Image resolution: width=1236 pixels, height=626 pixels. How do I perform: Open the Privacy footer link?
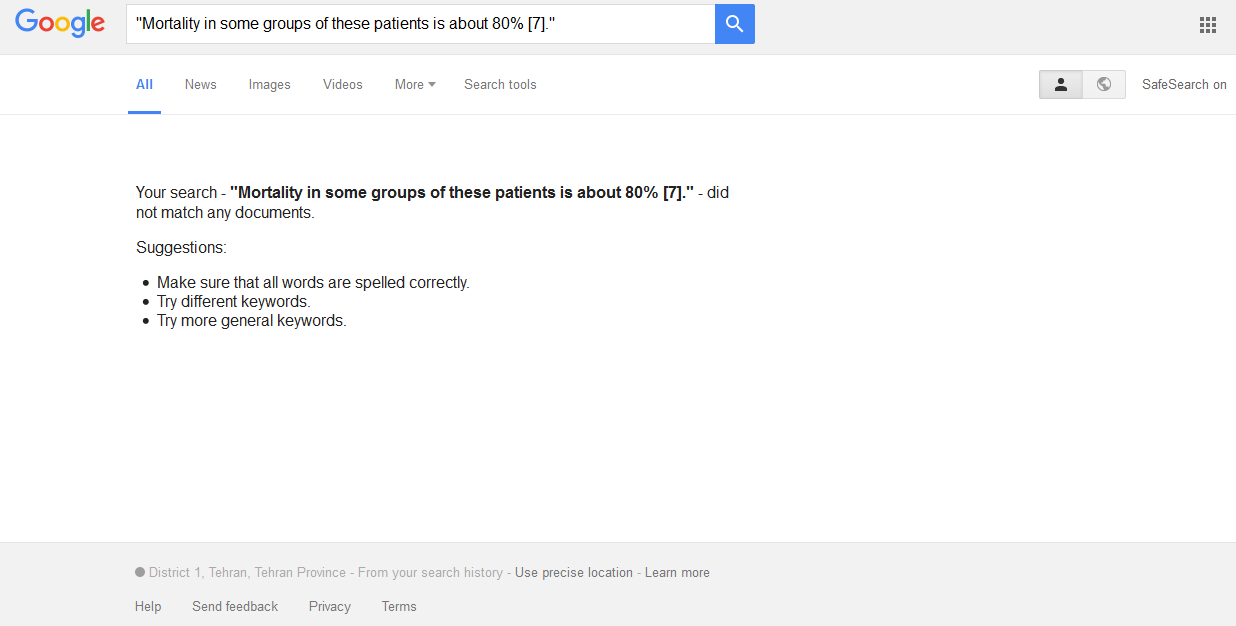[x=329, y=606]
